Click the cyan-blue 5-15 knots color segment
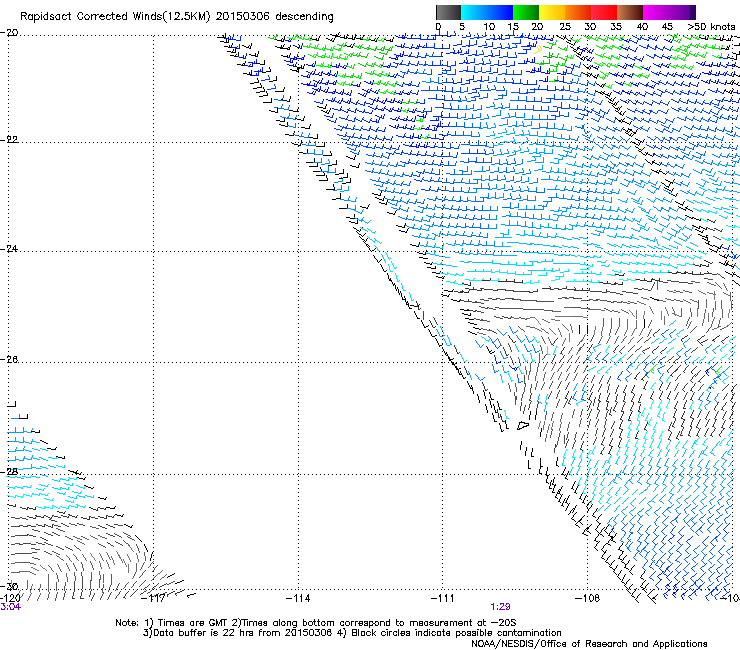 point(487,12)
